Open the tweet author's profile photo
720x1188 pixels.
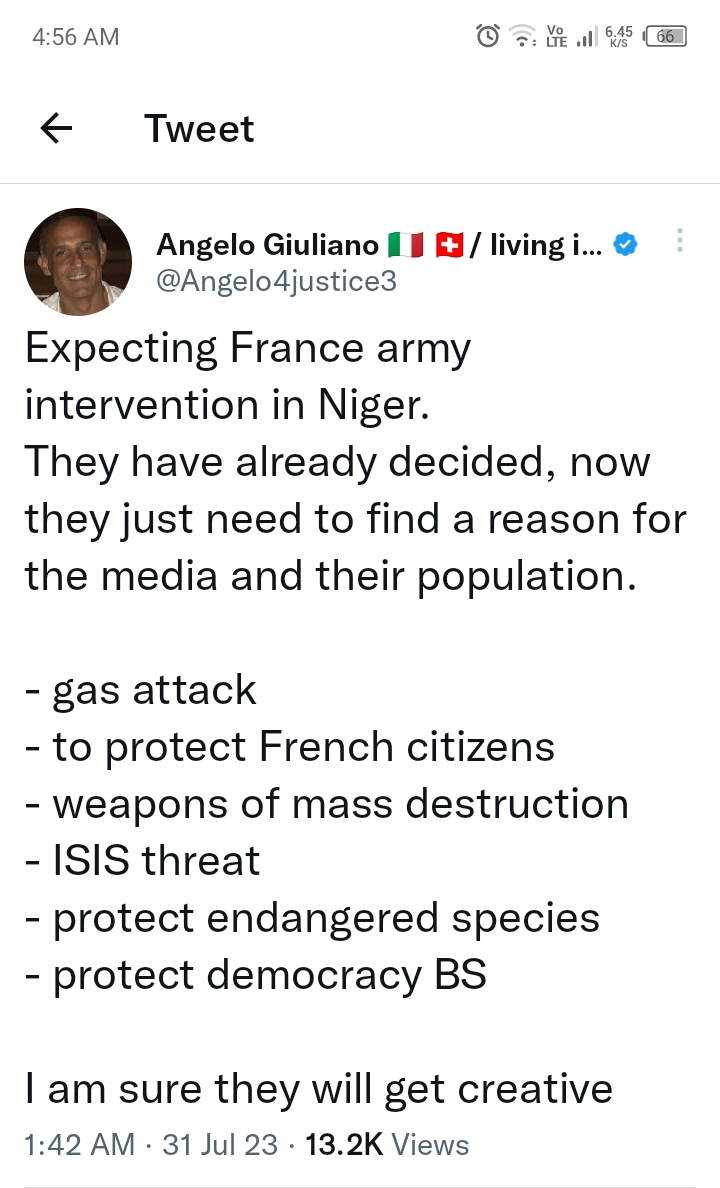point(78,261)
